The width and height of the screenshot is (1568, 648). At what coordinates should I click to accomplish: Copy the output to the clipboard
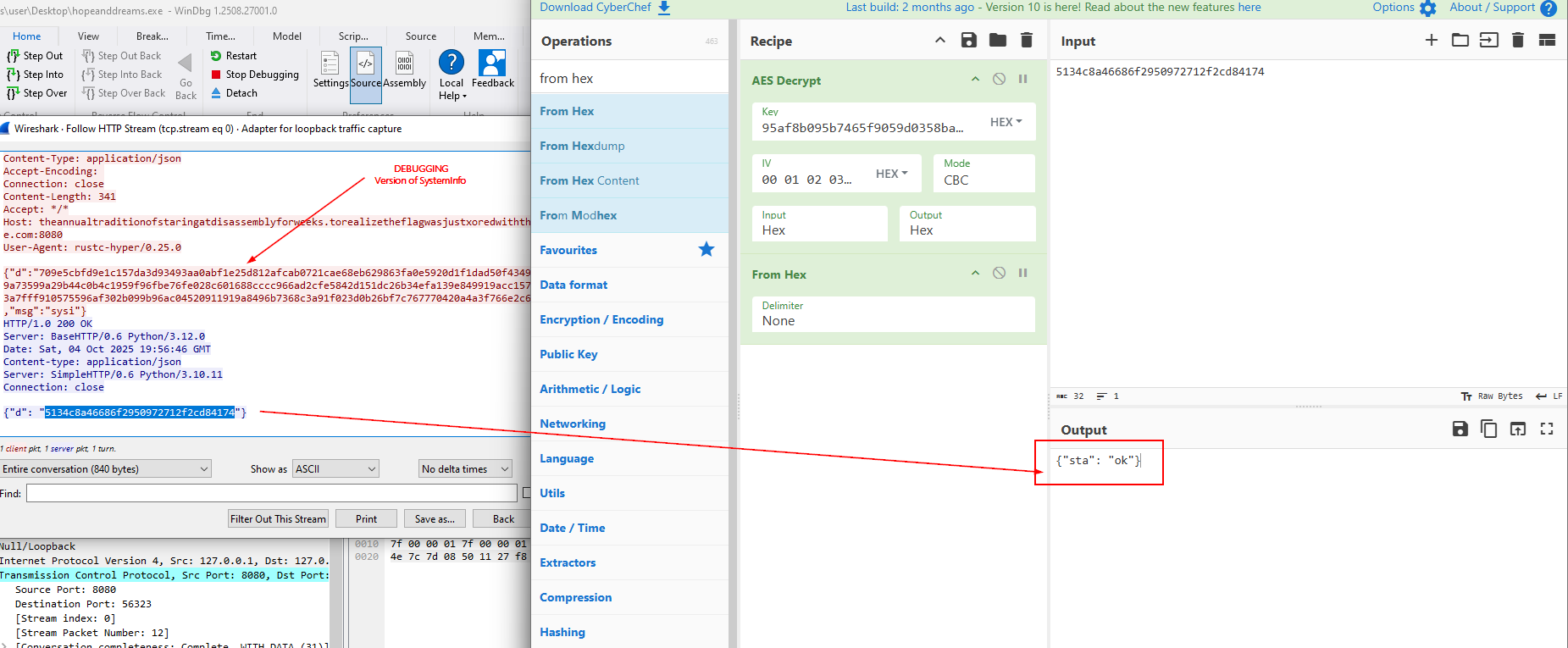click(1488, 429)
